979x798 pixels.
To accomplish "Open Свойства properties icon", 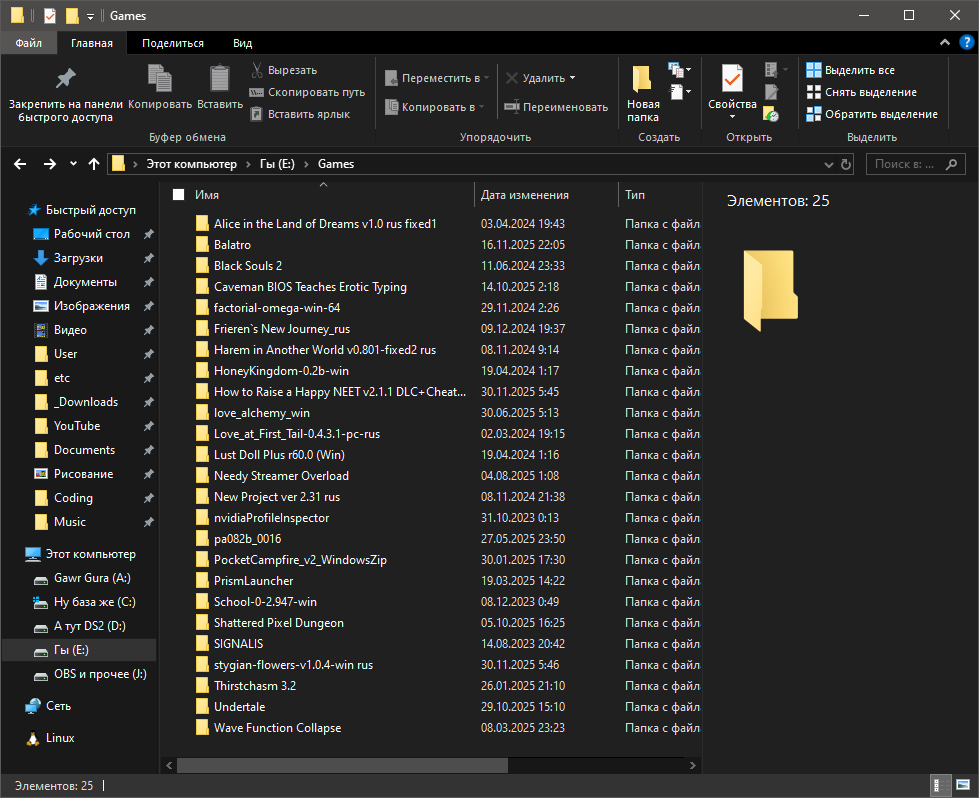I will (732, 79).
